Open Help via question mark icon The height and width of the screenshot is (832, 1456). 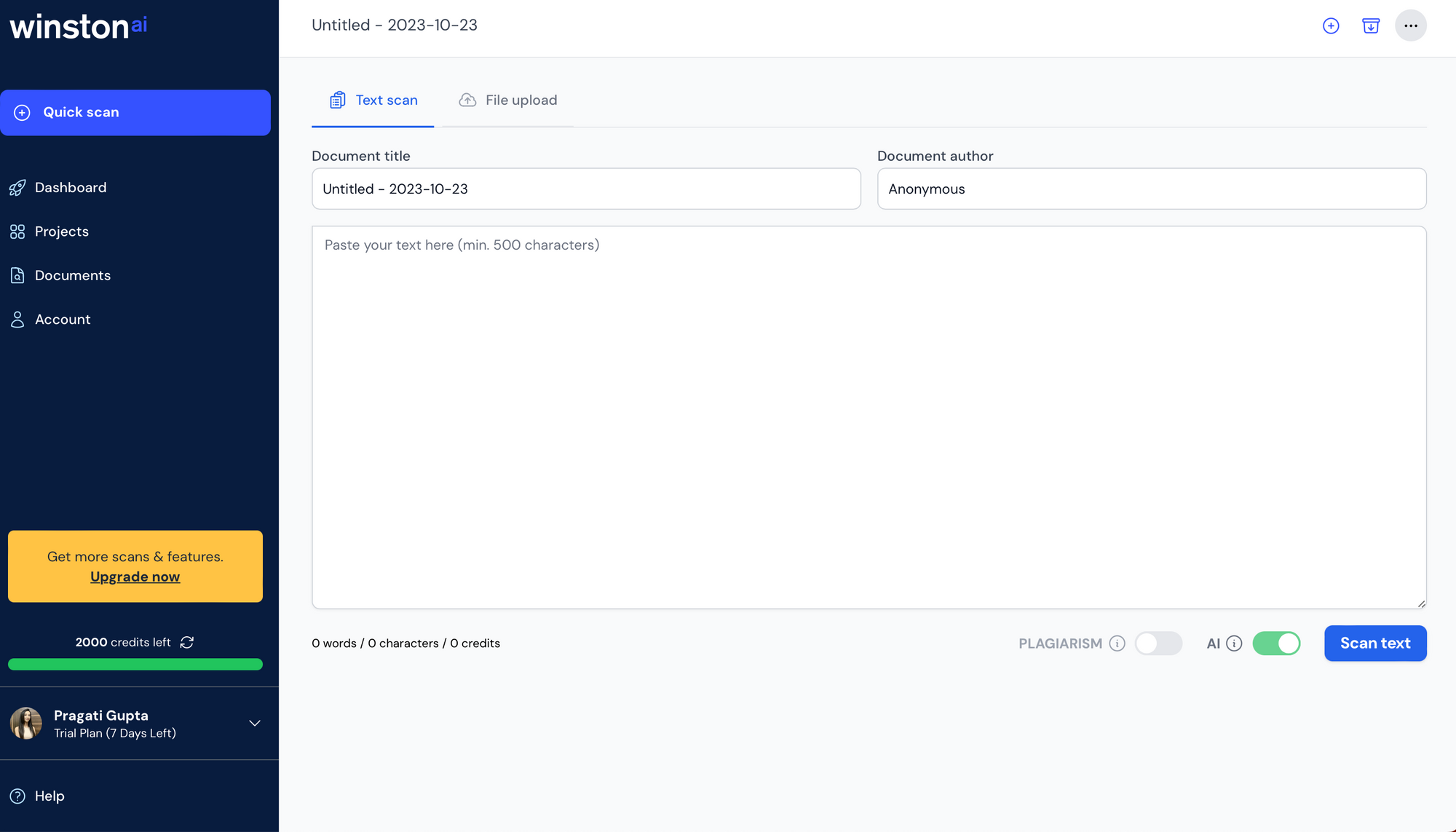point(17,796)
